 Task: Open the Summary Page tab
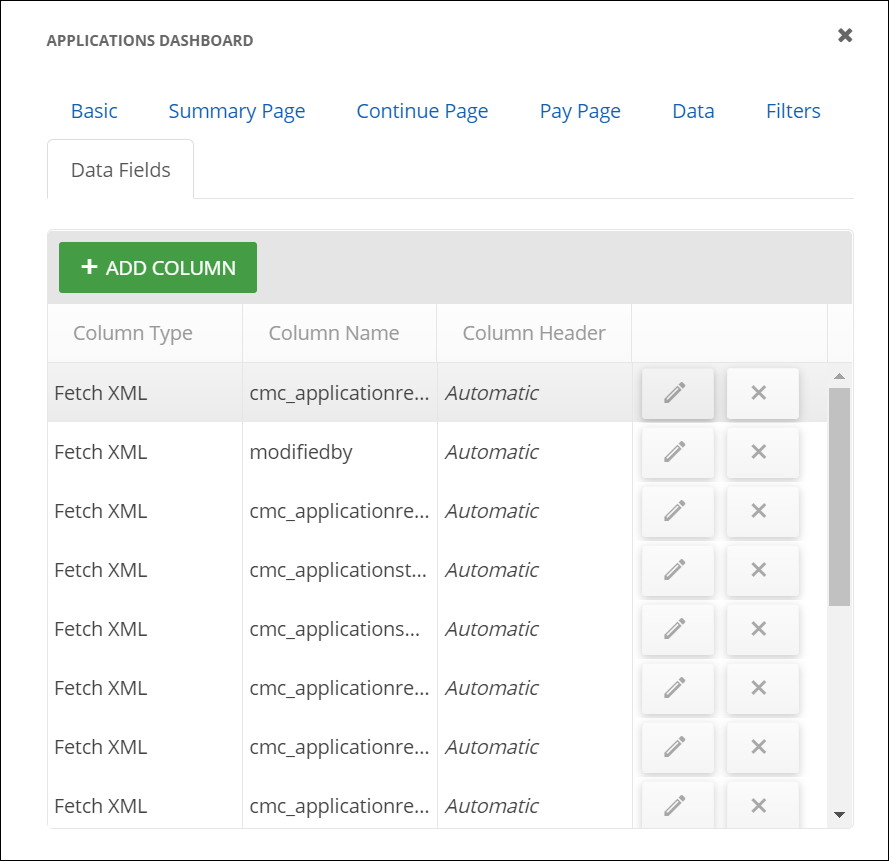237,111
